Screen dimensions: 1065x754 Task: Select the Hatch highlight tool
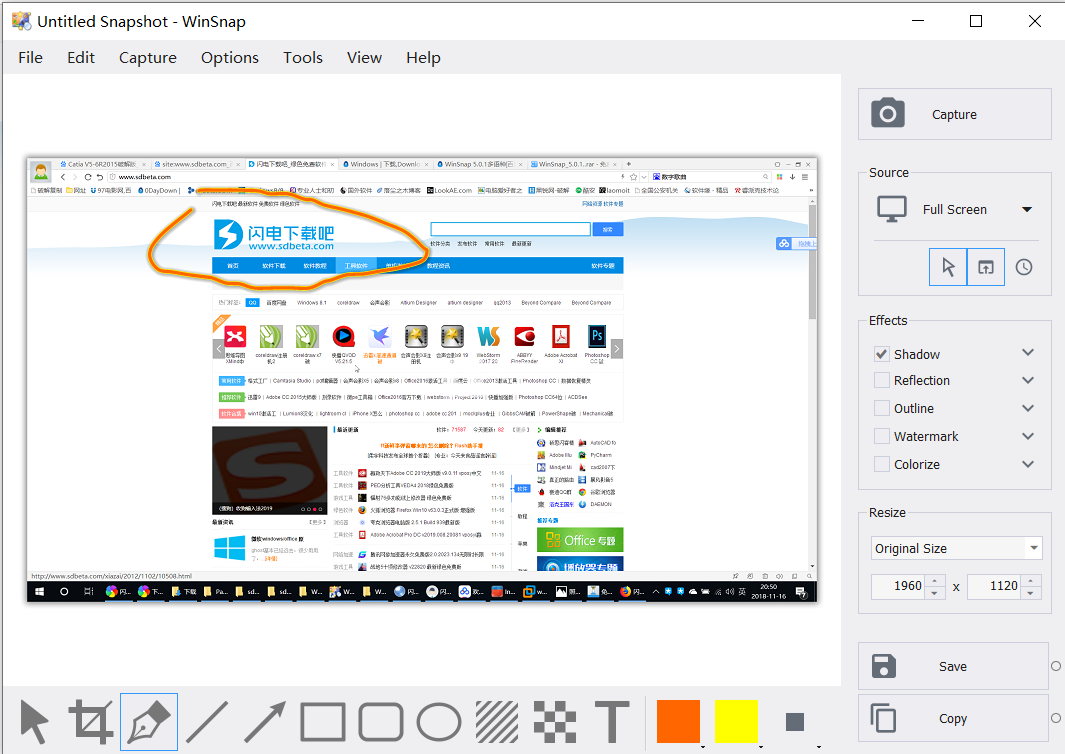497,721
